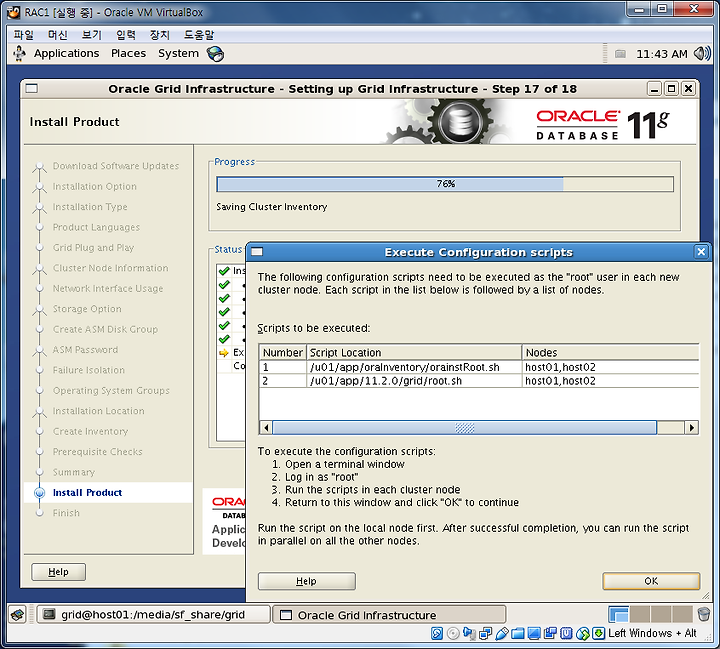Click Help button in the installer window
Screen dimensions: 720x649
(58, 572)
